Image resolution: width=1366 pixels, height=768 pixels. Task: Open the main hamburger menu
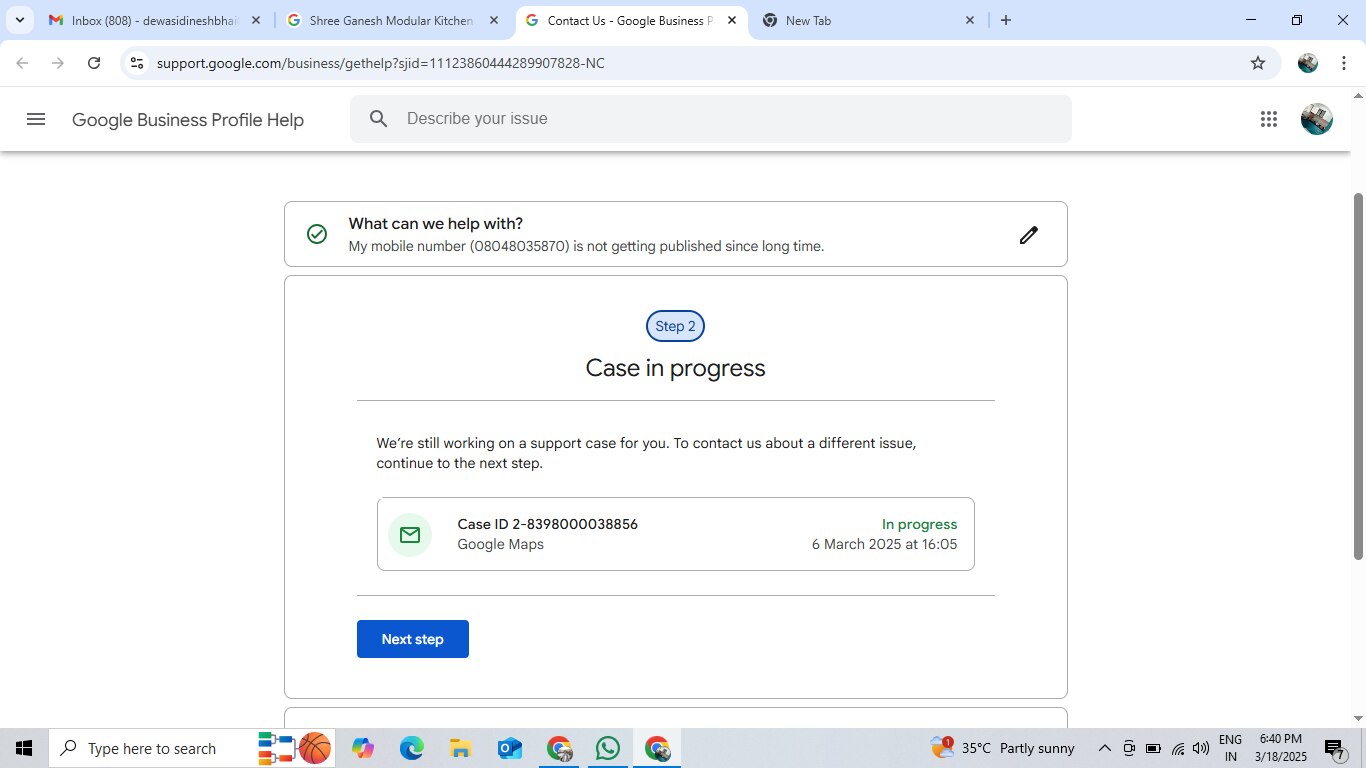click(x=36, y=119)
